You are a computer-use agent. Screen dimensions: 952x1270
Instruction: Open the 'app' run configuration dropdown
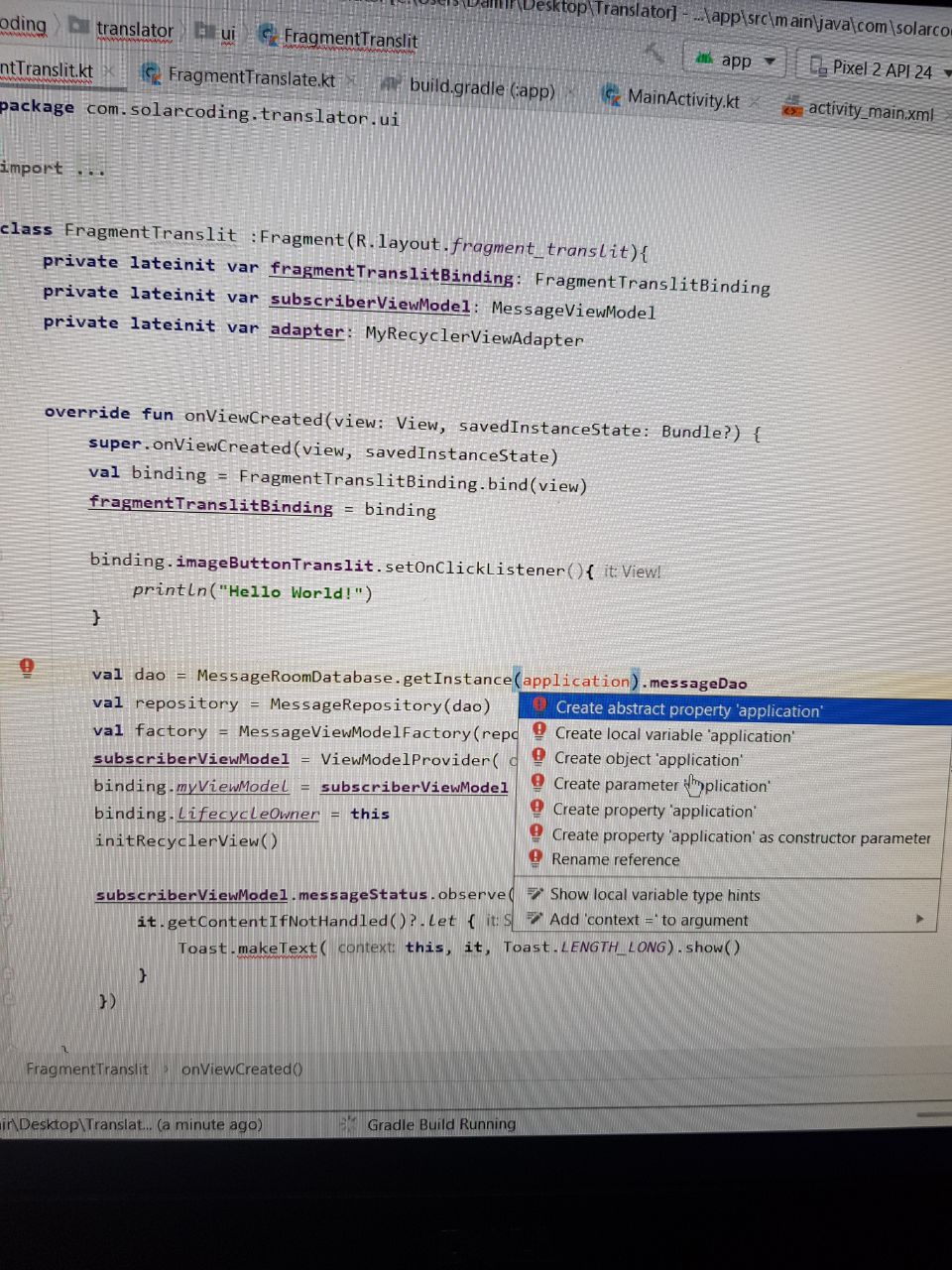(736, 62)
